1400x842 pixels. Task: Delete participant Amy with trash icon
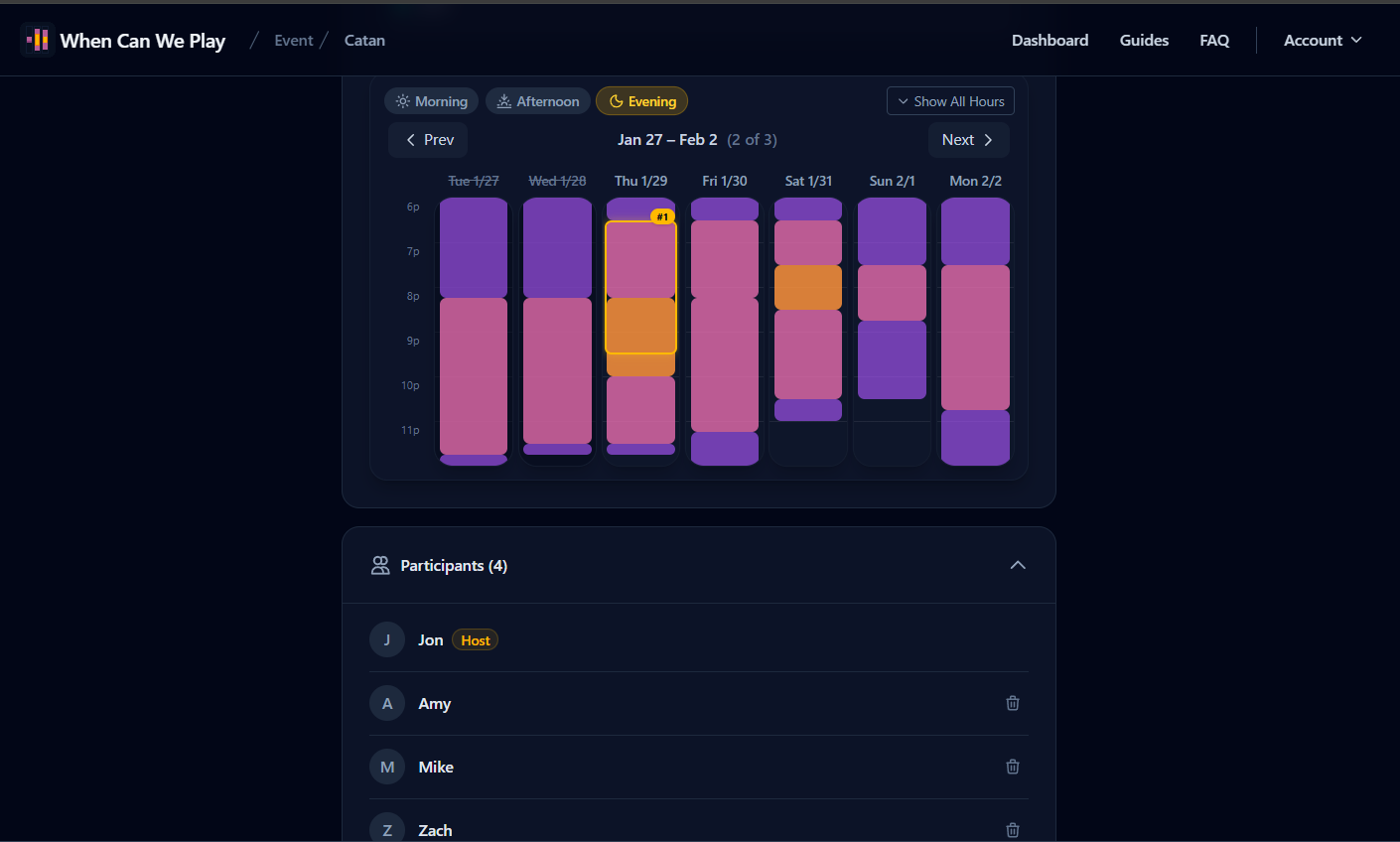(1012, 703)
